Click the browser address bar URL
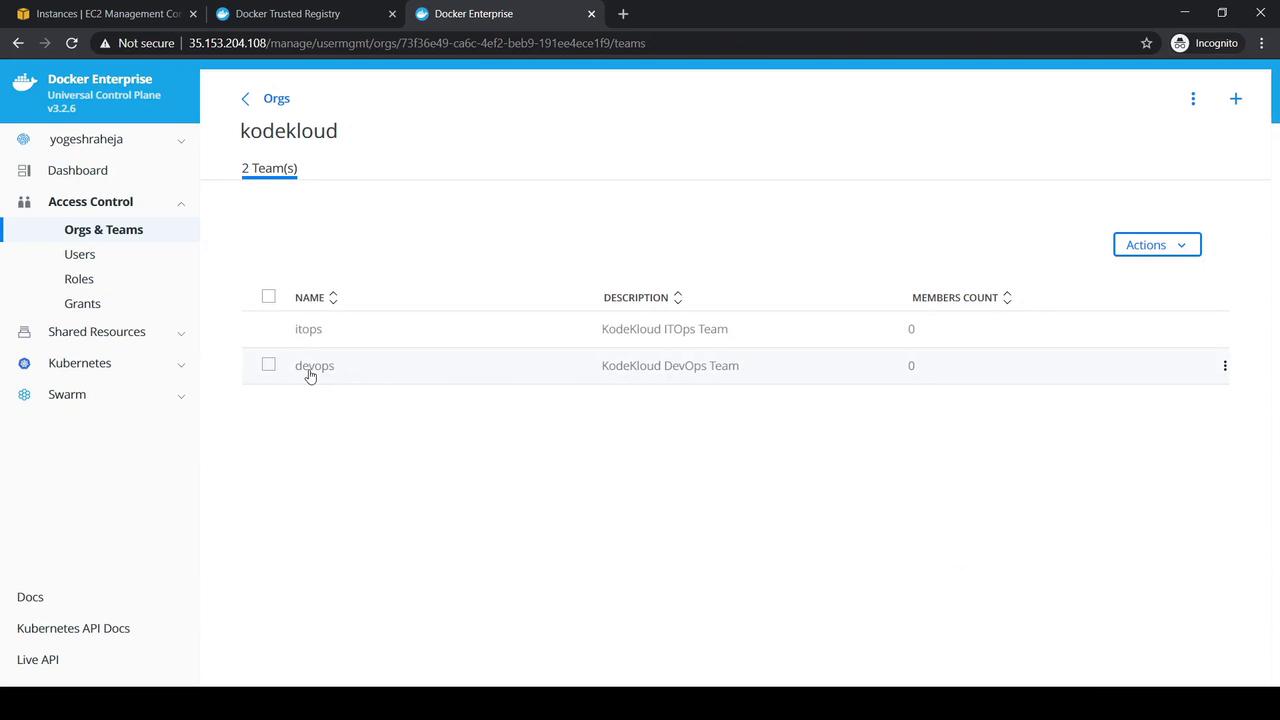The width and height of the screenshot is (1280, 720). (x=417, y=43)
